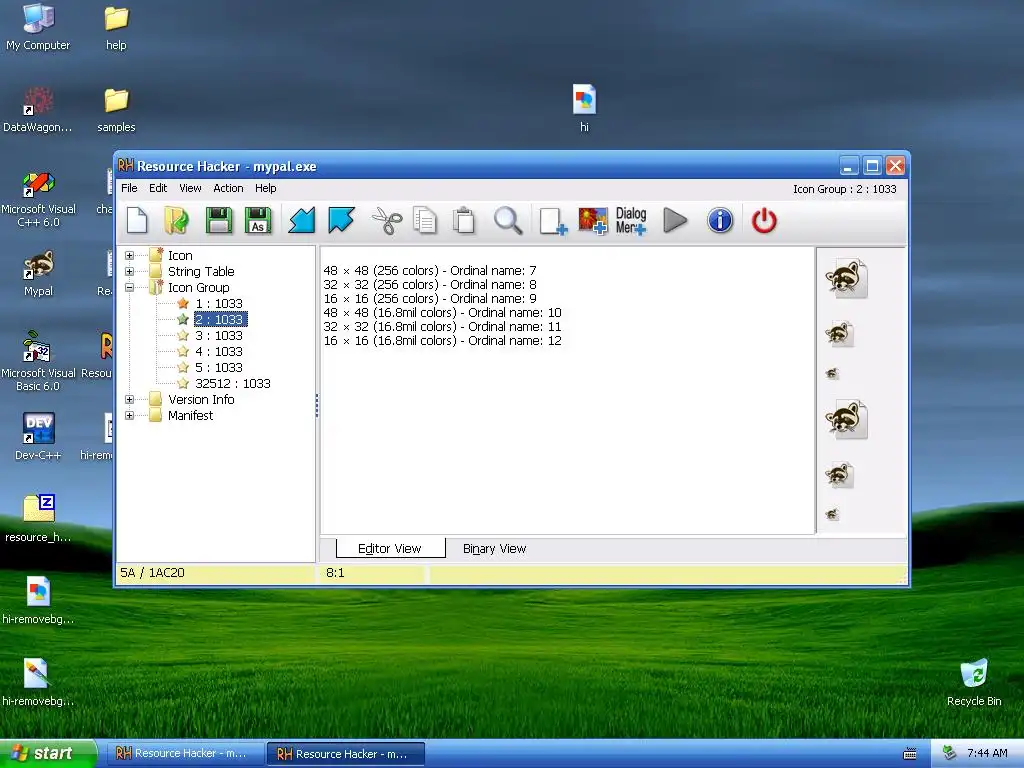Click the Windows start button
This screenshot has height=768, width=1024.
(x=48, y=753)
